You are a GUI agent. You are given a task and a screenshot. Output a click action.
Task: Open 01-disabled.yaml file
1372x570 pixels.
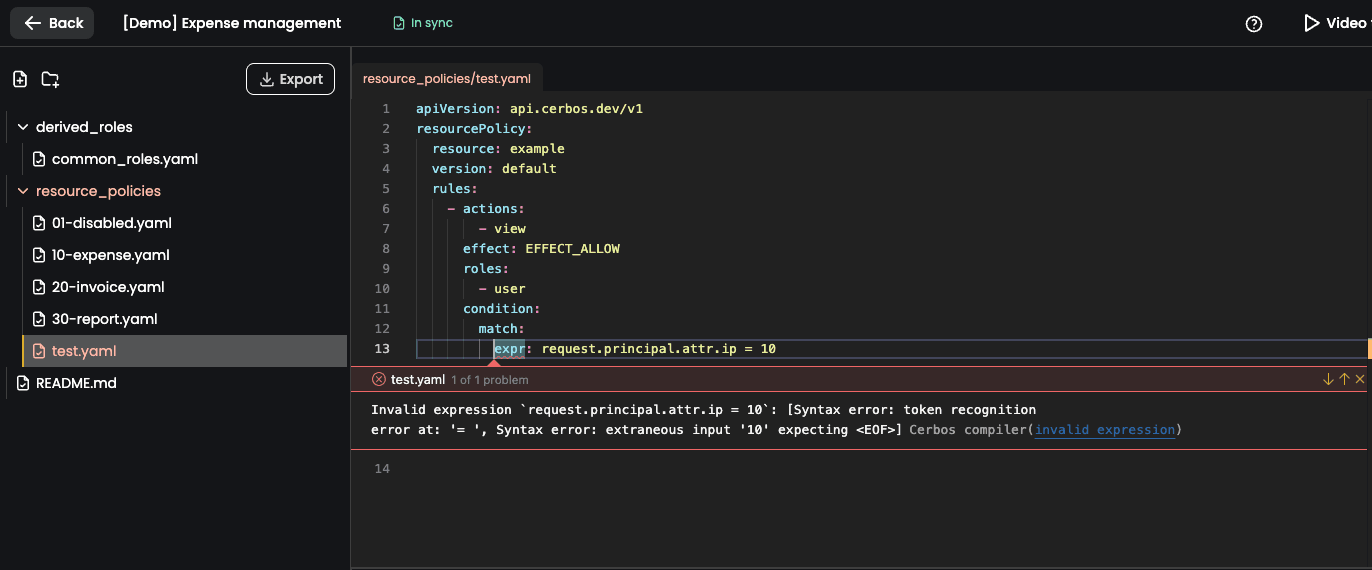point(112,223)
